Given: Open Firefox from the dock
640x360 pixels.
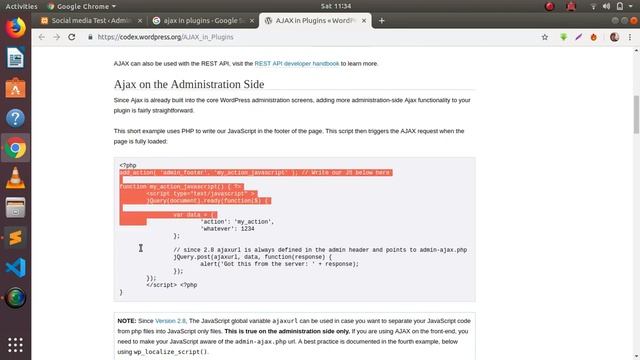Looking at the screenshot, I should point(16,28).
